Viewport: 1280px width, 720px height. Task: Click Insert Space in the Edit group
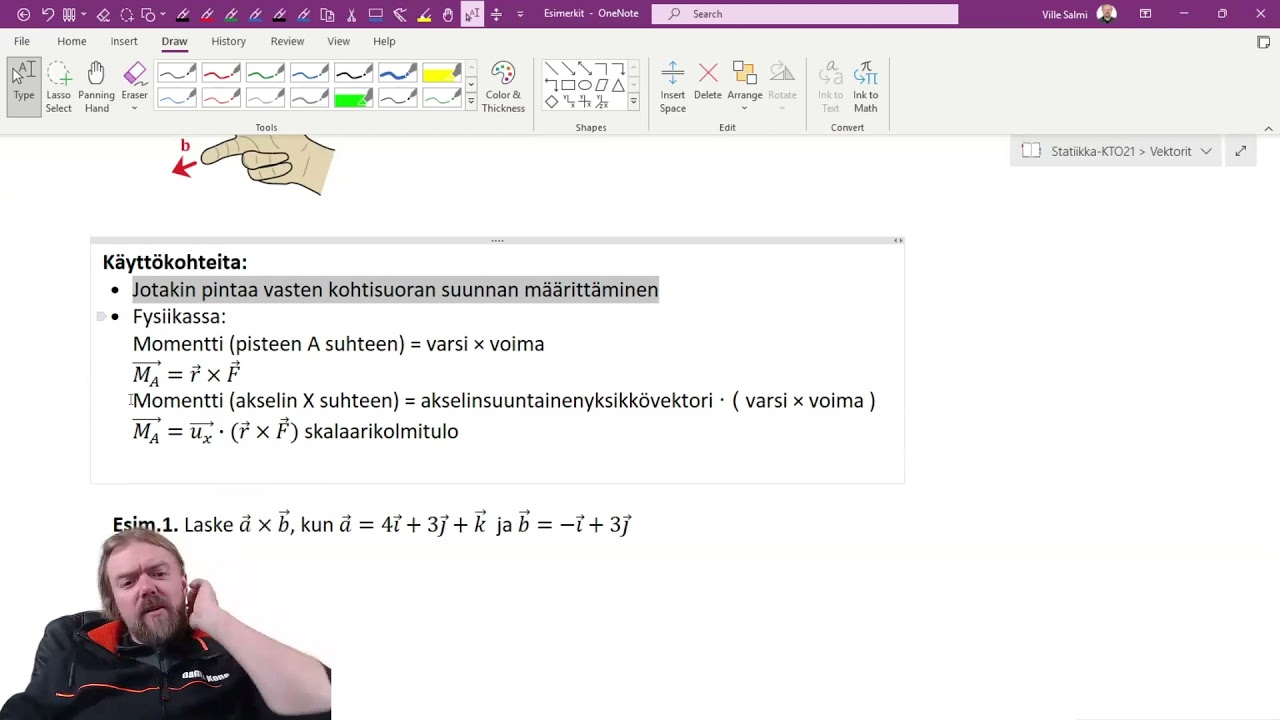(673, 87)
